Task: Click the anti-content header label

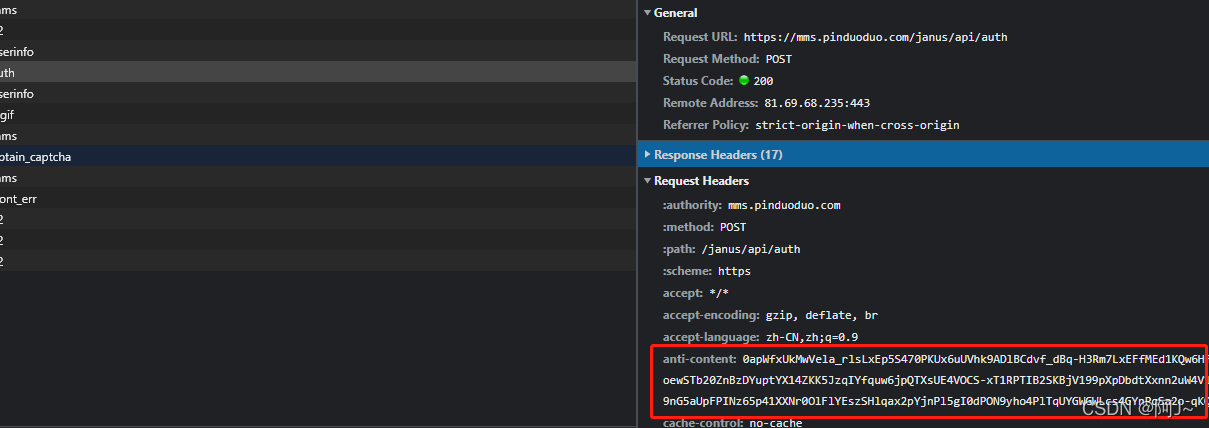Action: [700, 358]
